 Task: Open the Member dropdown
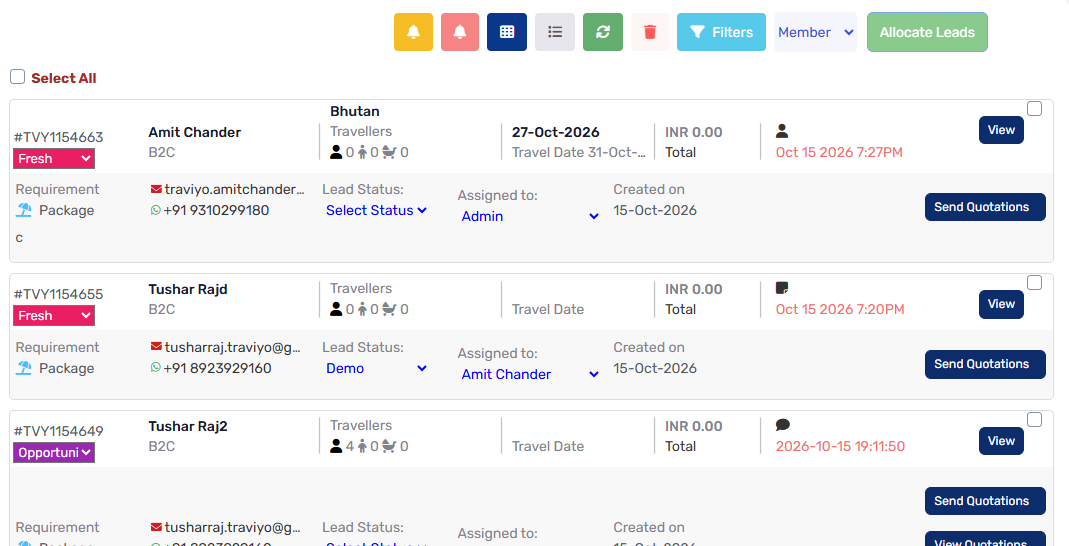[x=815, y=32]
